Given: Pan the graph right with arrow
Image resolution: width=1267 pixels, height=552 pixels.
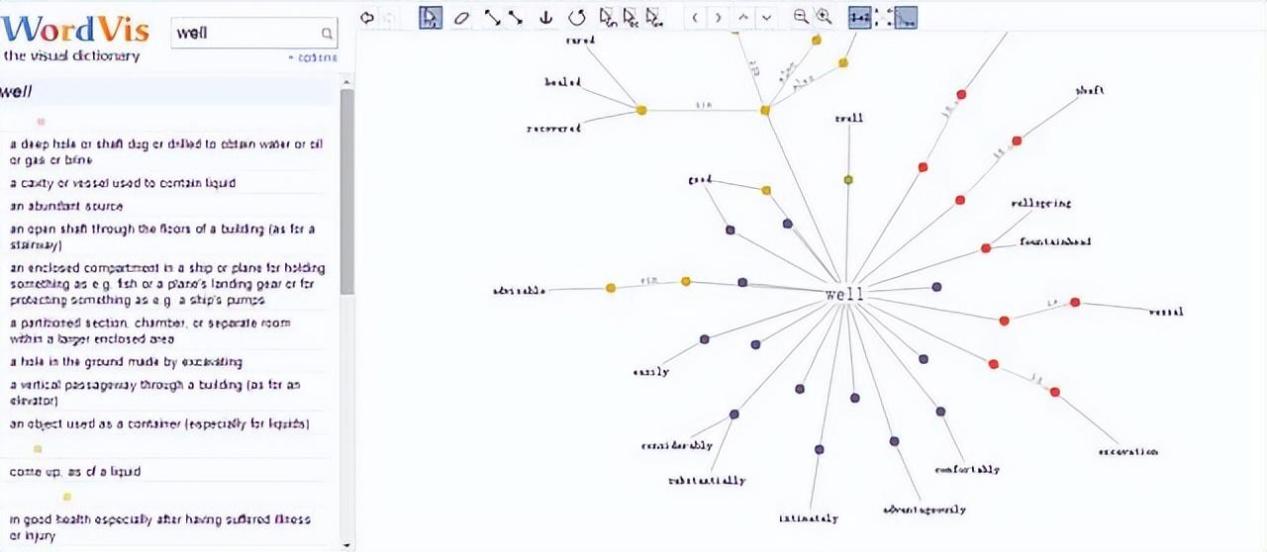Looking at the screenshot, I should pyautogui.click(x=718, y=17).
